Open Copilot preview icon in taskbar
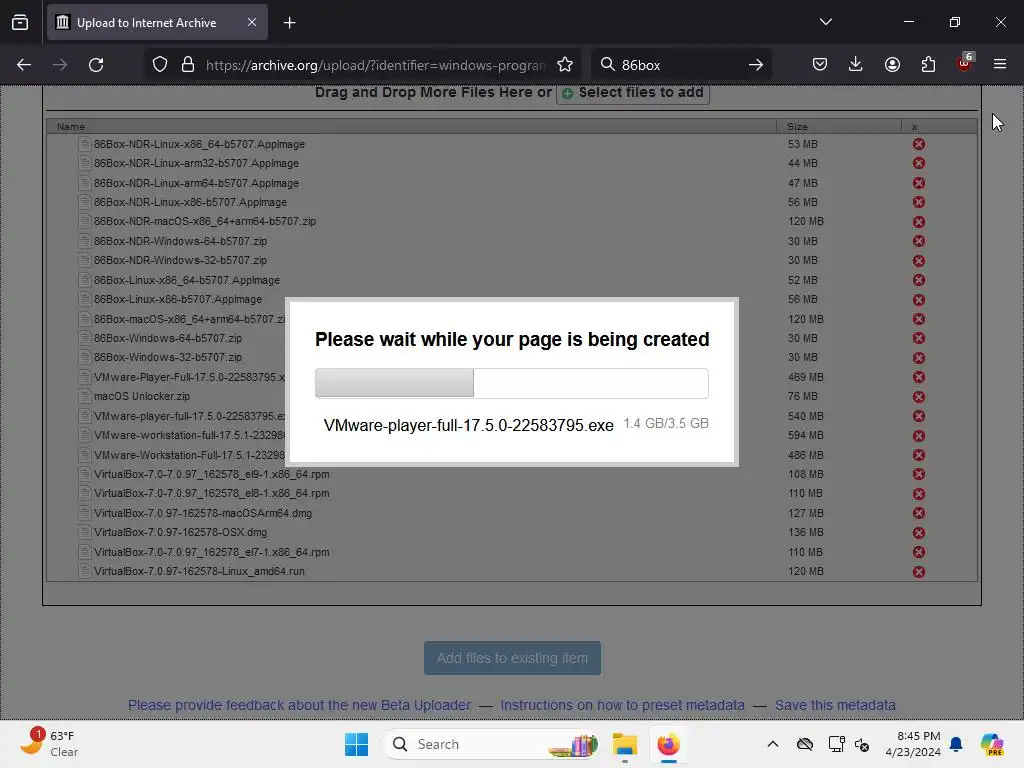 (x=992, y=744)
